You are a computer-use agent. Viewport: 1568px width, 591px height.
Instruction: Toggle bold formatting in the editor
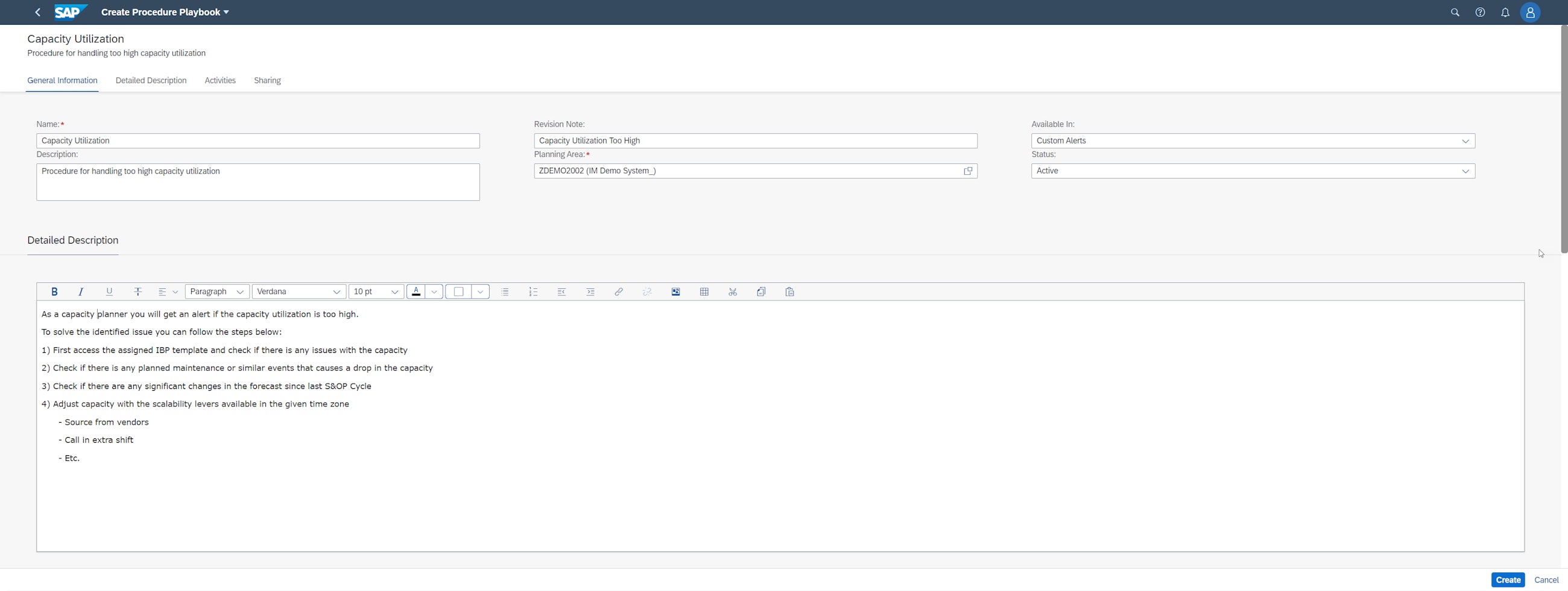pos(54,291)
